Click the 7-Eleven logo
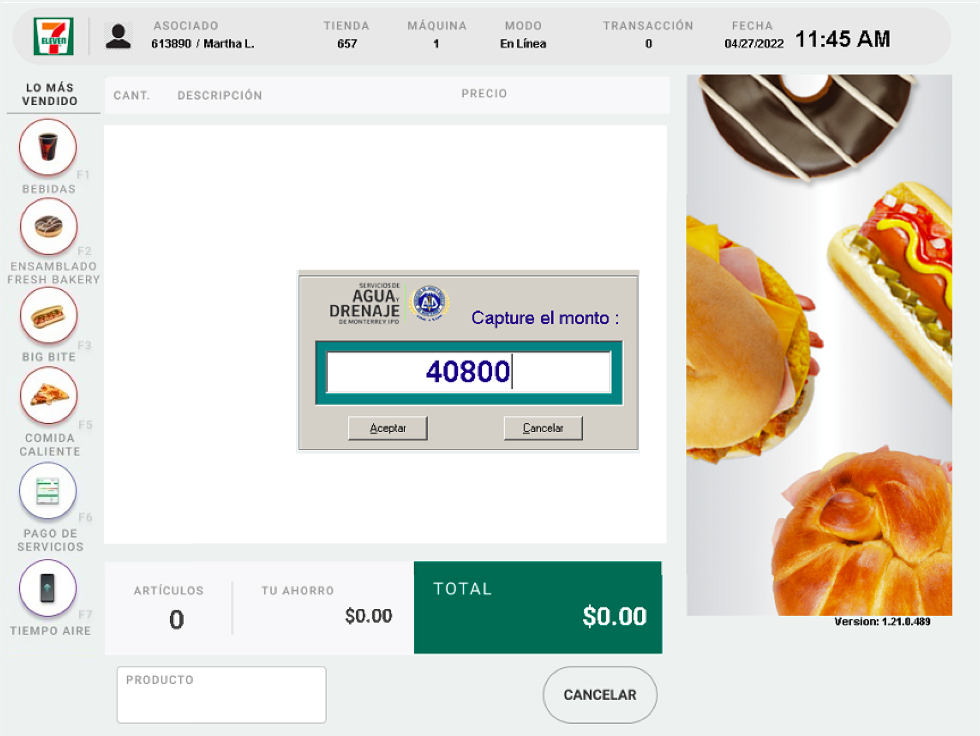Image resolution: width=980 pixels, height=736 pixels. (x=54, y=37)
